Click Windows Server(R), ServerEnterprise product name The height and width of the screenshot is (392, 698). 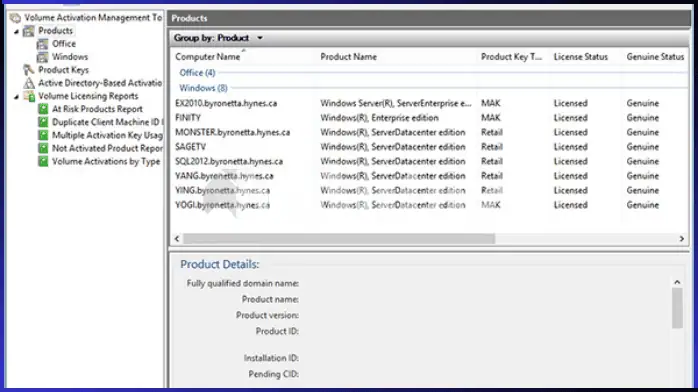[395, 103]
